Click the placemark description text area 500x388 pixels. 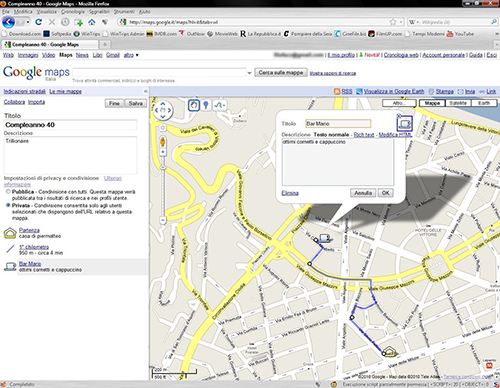point(338,162)
